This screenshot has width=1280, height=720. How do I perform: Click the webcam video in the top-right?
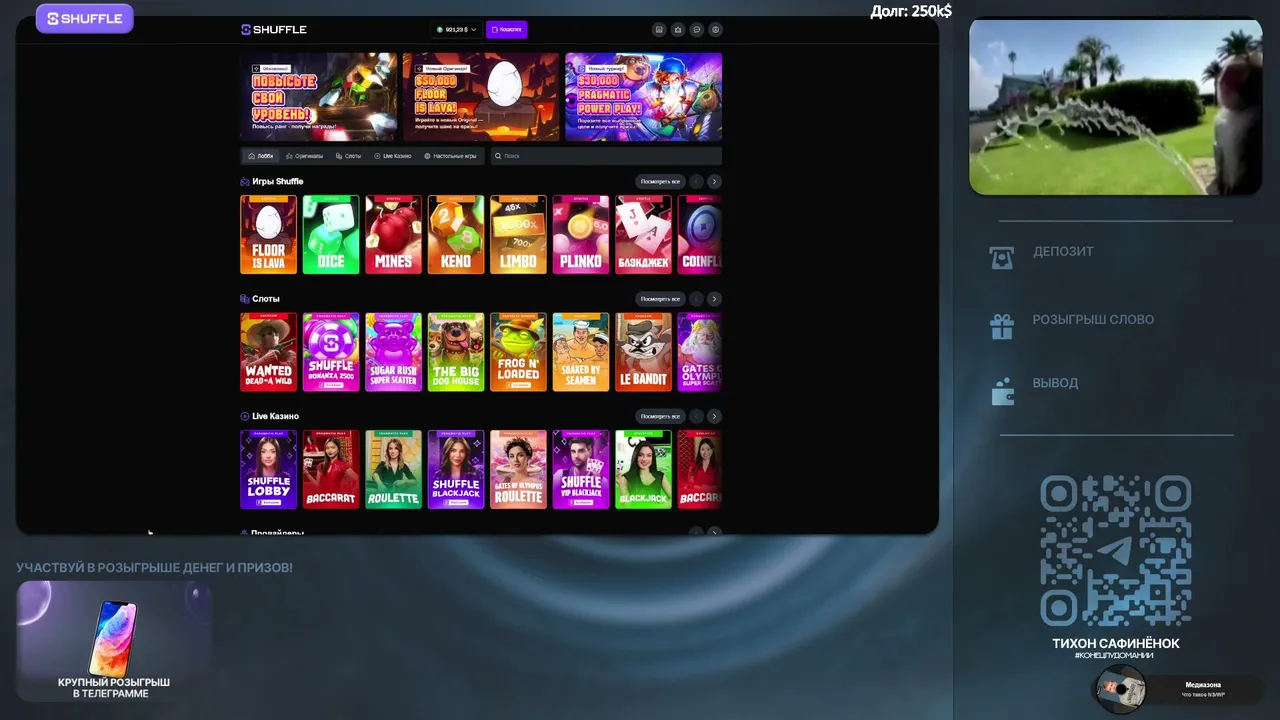(1116, 106)
